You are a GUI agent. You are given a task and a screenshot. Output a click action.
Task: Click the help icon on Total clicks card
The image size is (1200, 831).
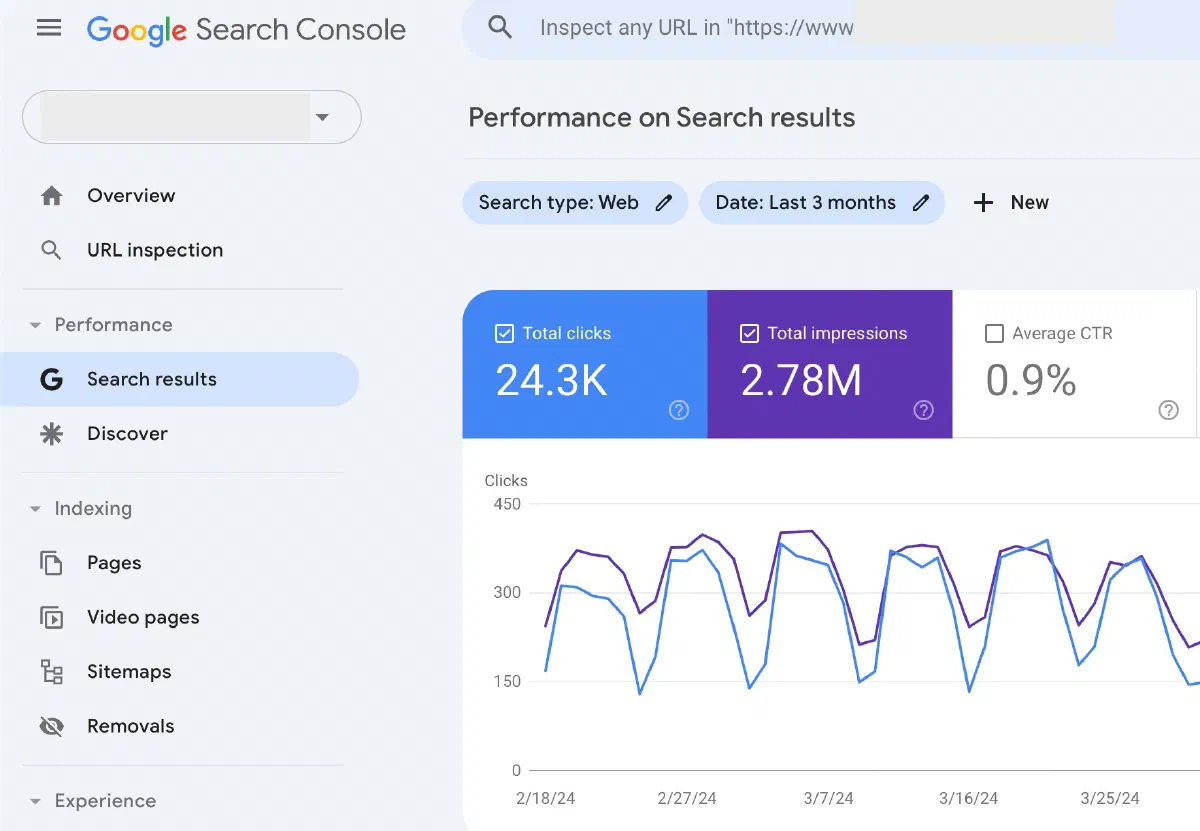click(x=679, y=410)
